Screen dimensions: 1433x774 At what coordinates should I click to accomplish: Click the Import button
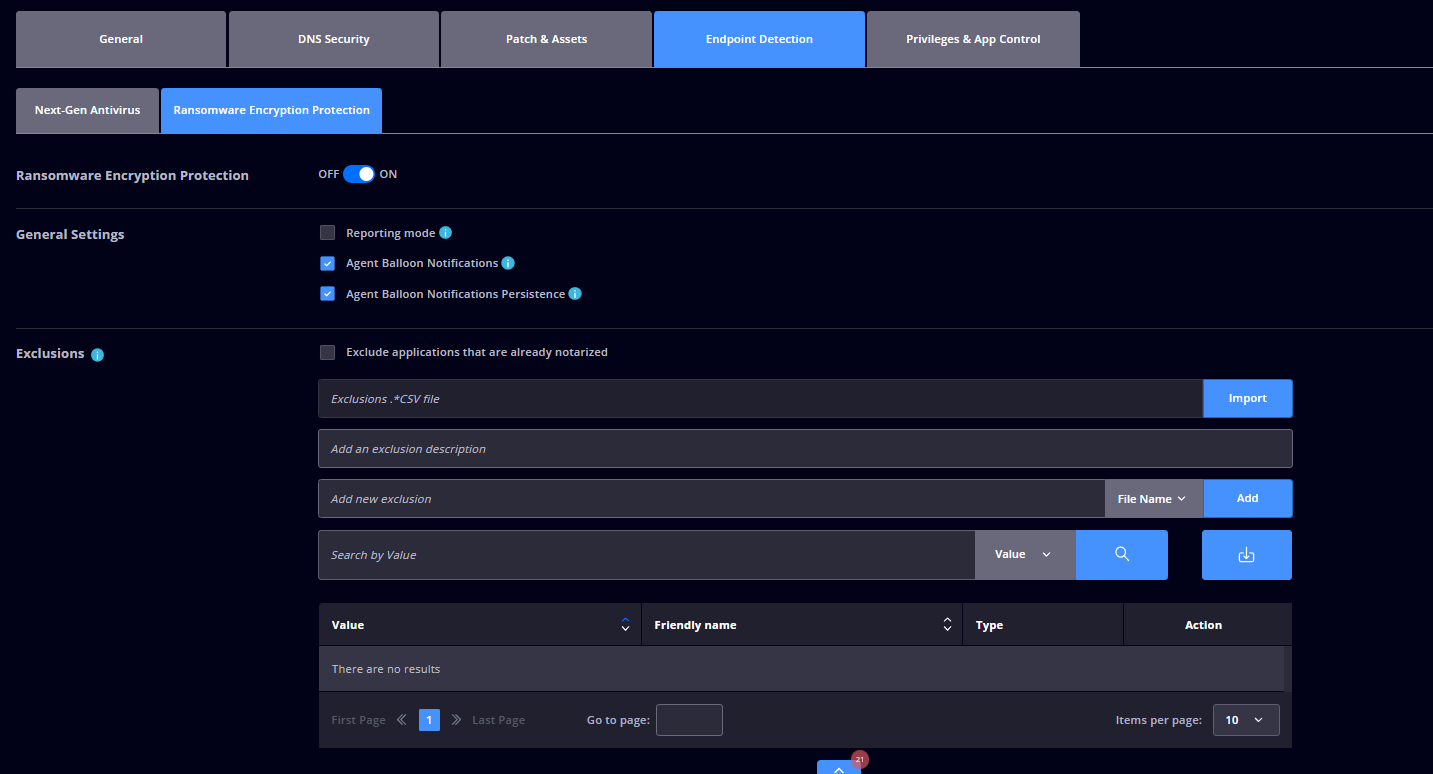click(x=1247, y=398)
